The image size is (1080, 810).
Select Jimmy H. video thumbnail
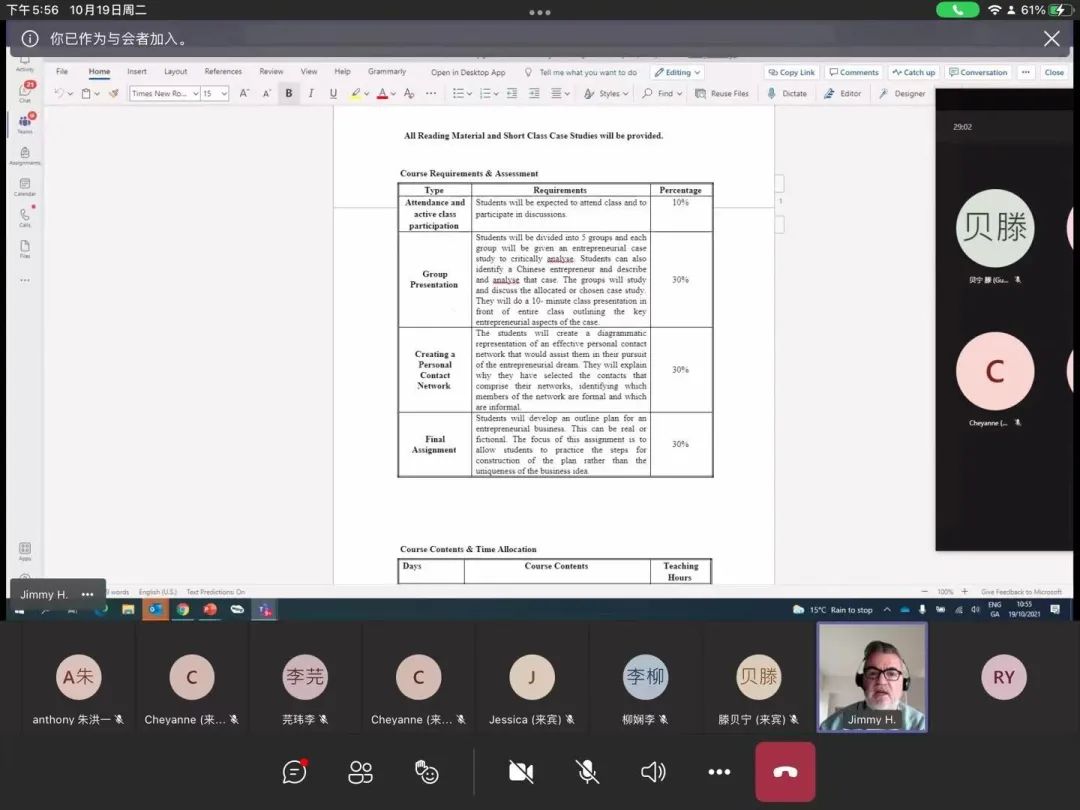872,677
